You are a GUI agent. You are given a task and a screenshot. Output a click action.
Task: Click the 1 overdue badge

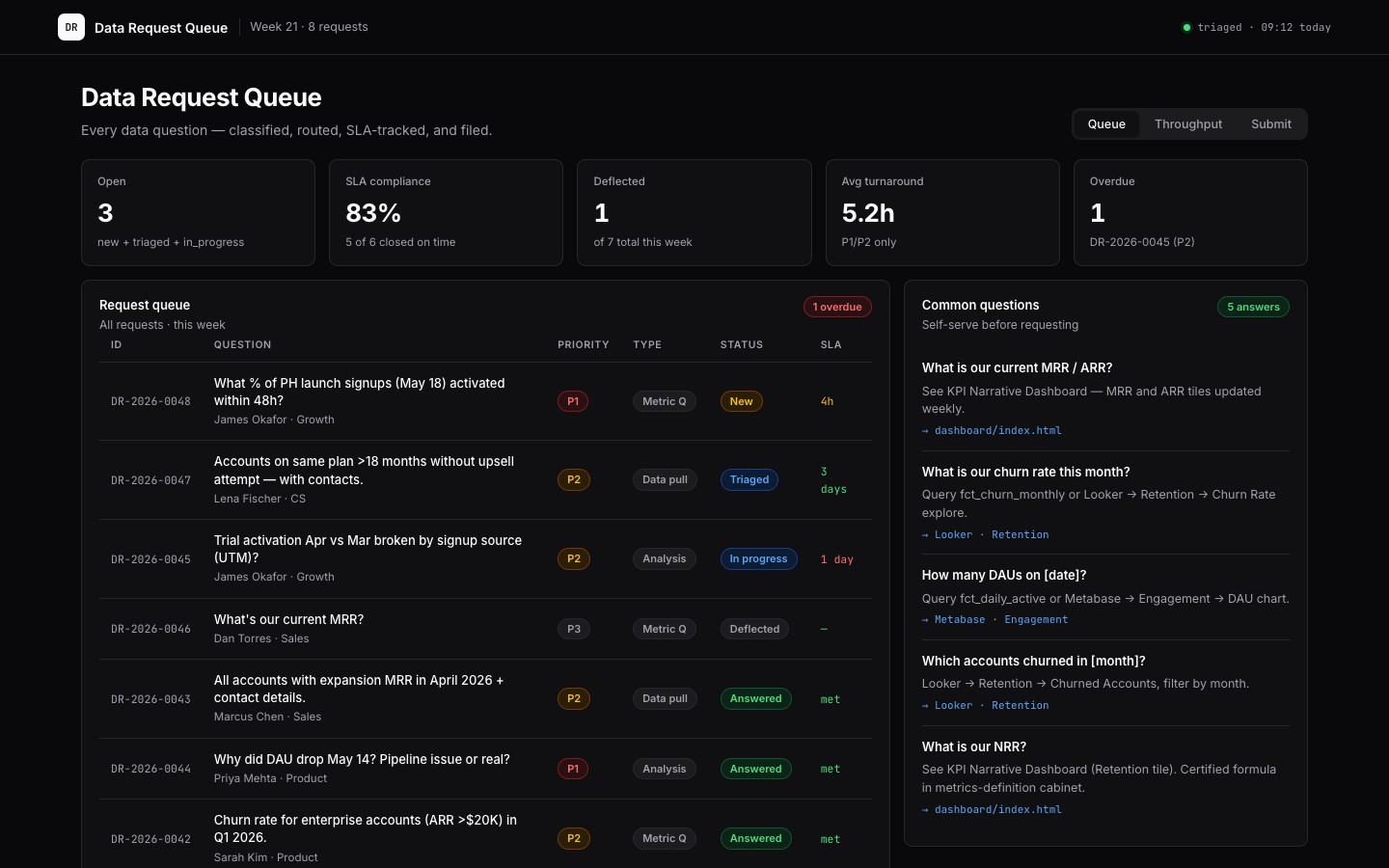coord(837,307)
